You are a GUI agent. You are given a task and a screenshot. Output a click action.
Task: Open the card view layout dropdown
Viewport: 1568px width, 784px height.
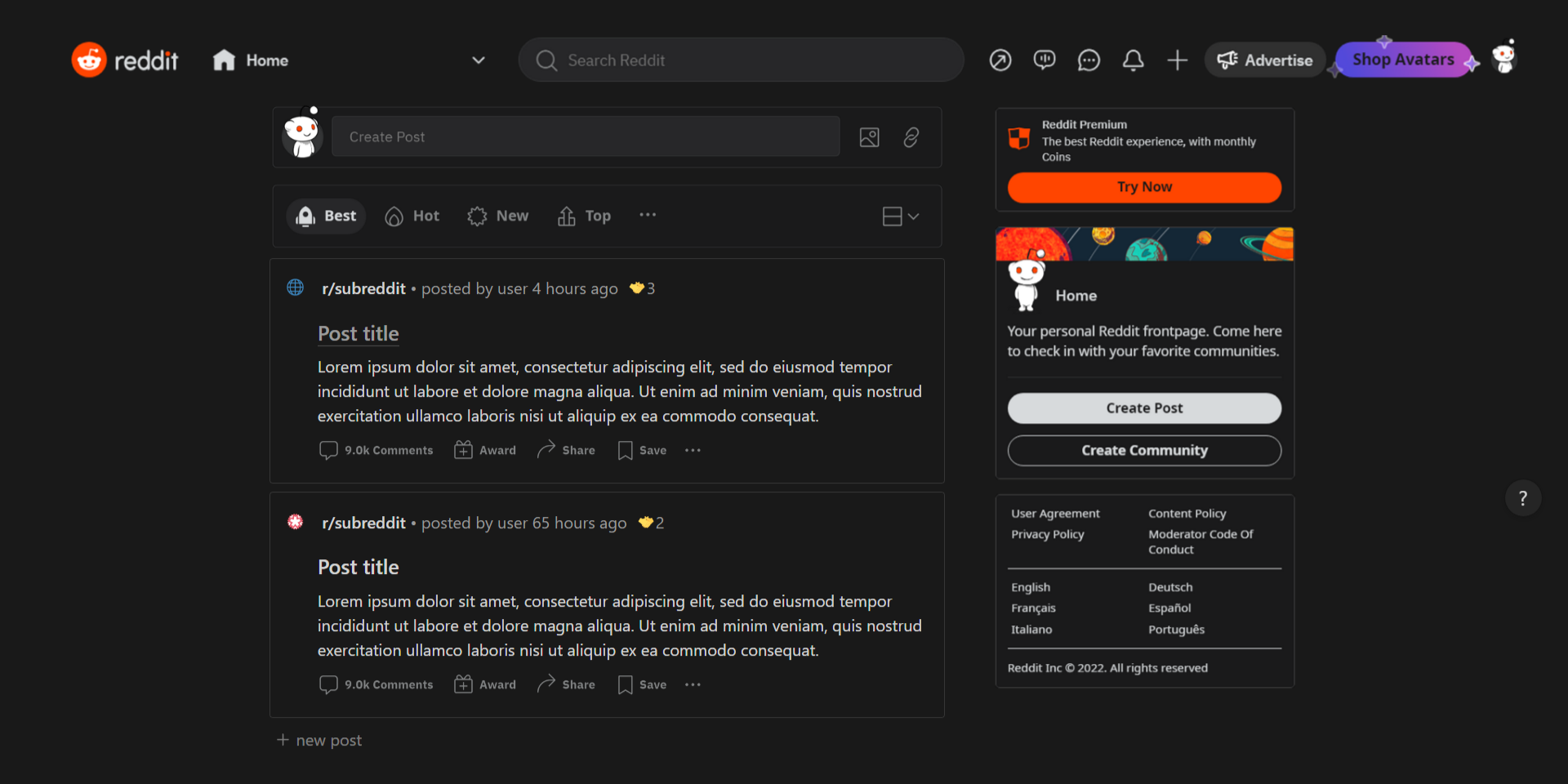[901, 216]
